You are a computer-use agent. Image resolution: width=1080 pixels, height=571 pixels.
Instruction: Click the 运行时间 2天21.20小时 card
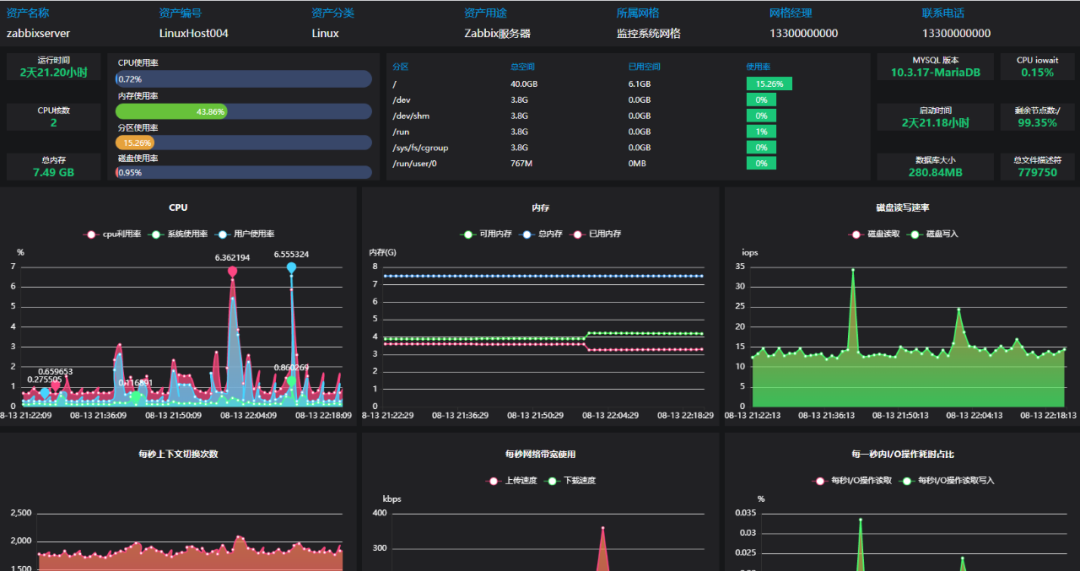(x=54, y=67)
